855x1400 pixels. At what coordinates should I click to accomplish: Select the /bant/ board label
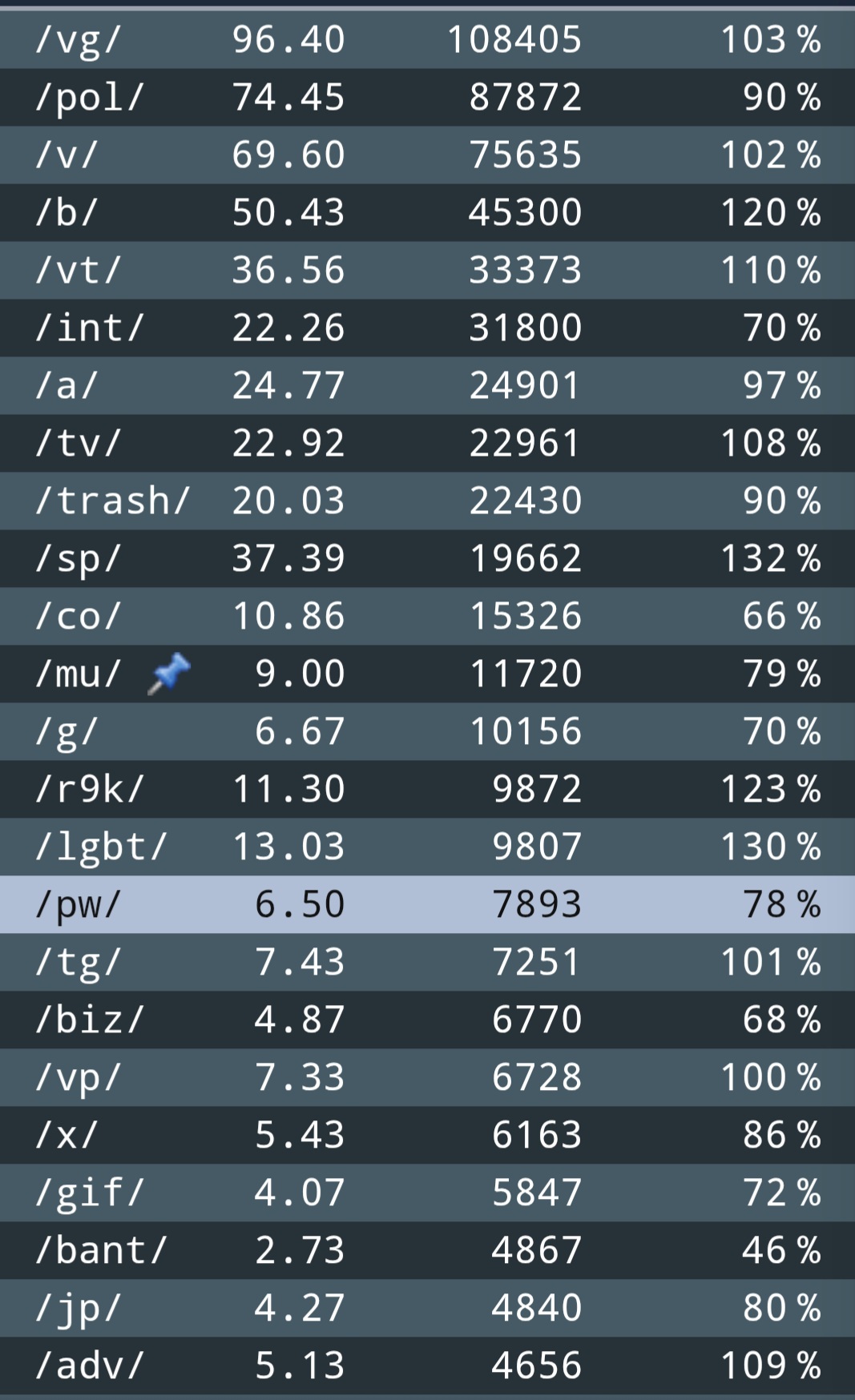pos(101,1251)
